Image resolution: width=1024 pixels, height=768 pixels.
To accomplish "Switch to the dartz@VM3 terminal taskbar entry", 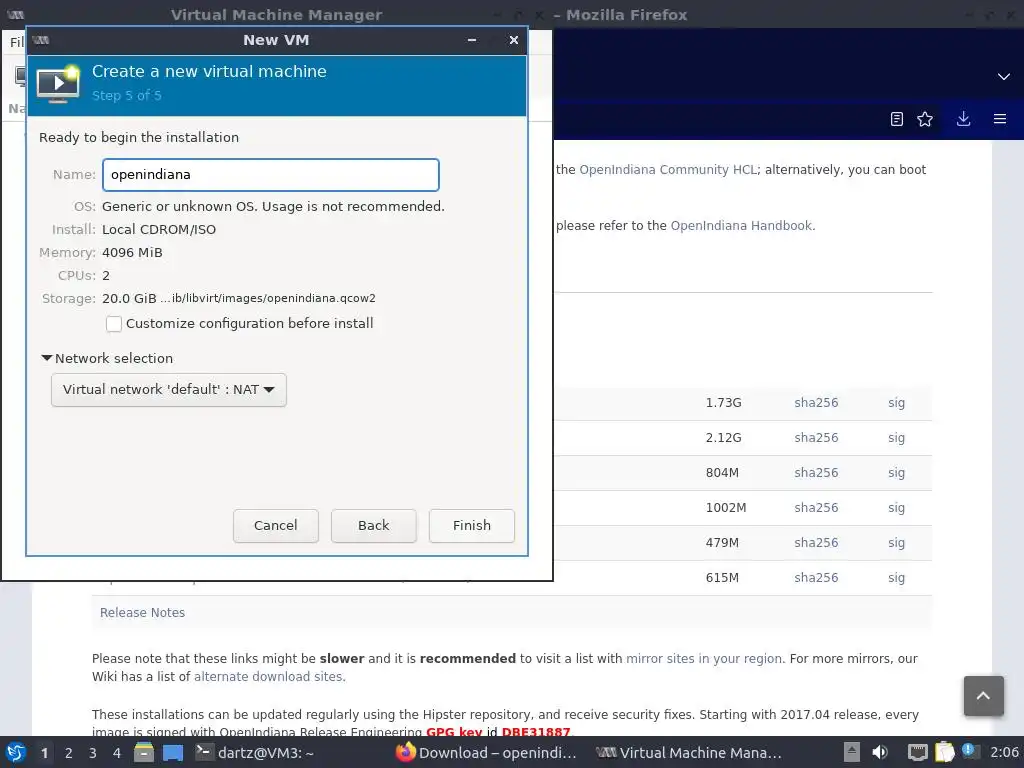I will [x=256, y=752].
